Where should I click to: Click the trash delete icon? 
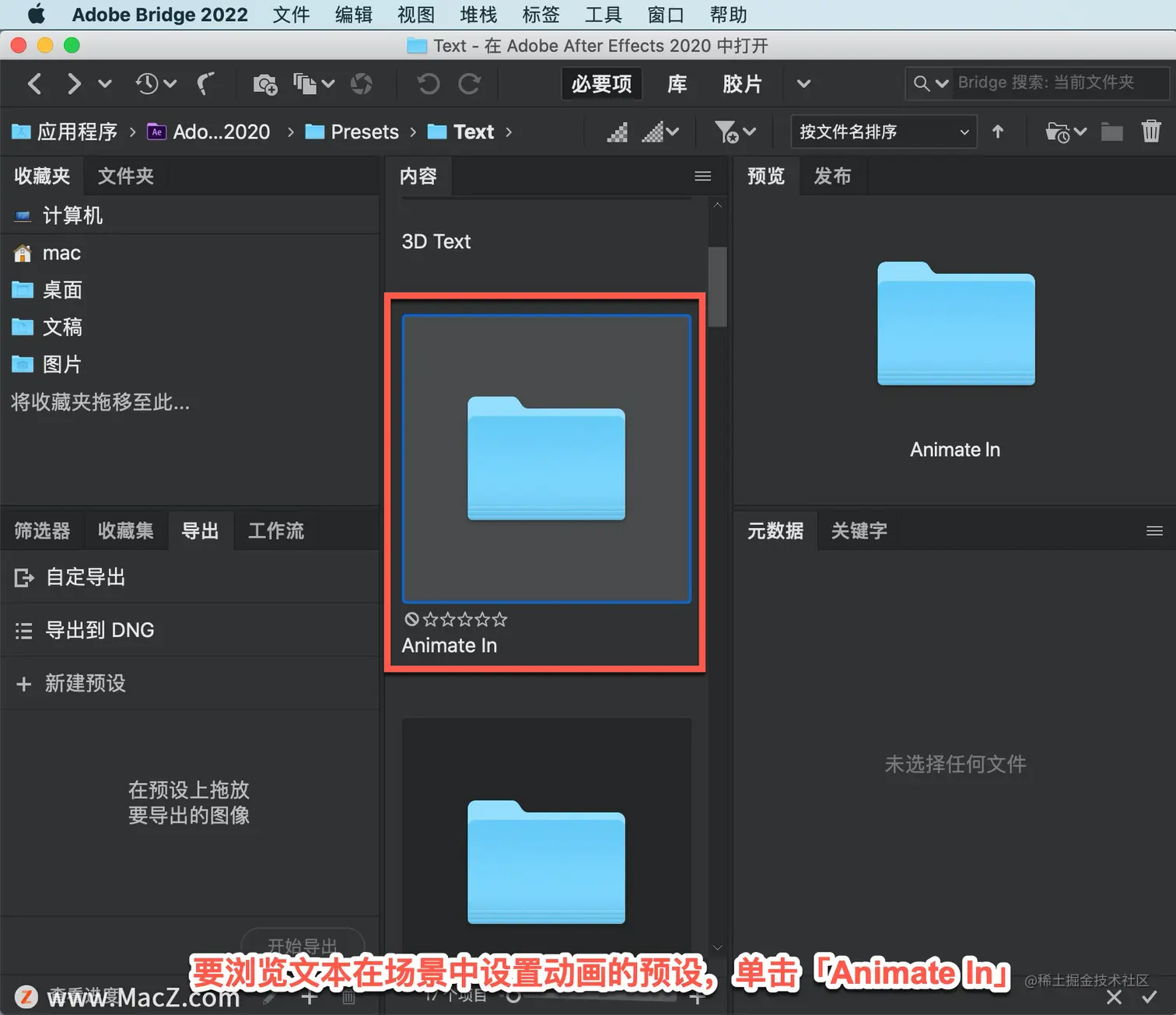point(1151,131)
